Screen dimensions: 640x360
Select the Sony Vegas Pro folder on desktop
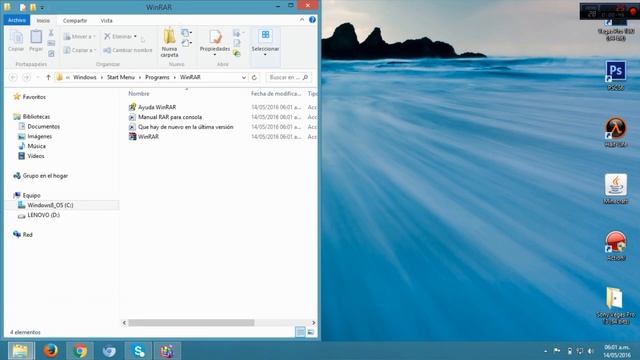coord(616,305)
